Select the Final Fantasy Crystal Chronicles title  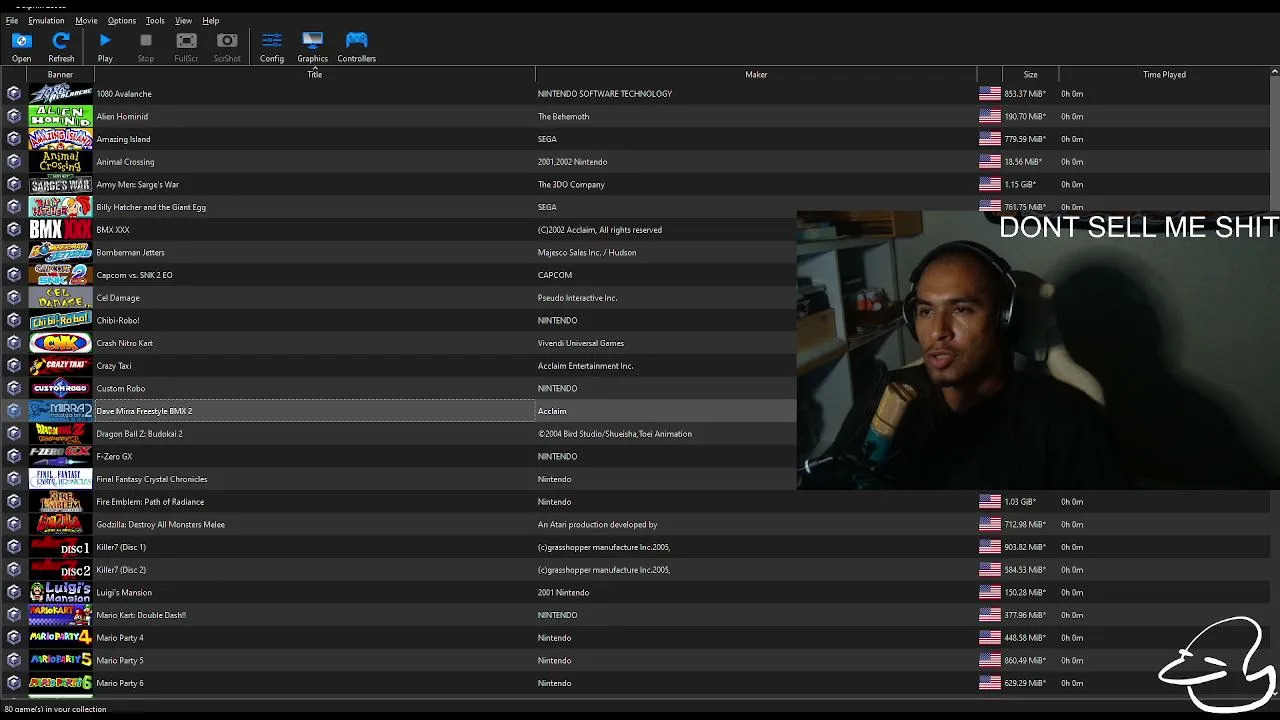(x=152, y=479)
